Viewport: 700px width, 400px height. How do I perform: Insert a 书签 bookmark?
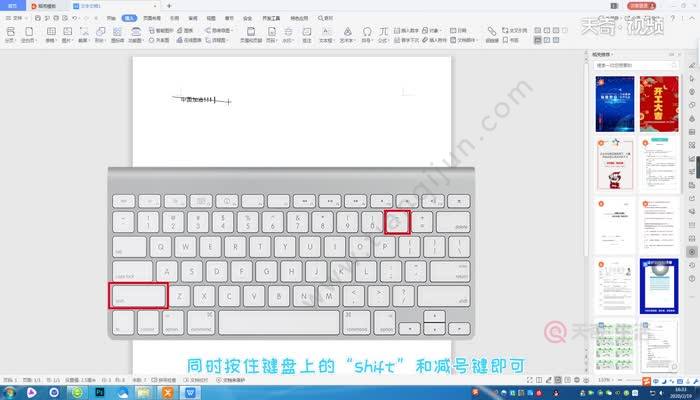point(511,40)
